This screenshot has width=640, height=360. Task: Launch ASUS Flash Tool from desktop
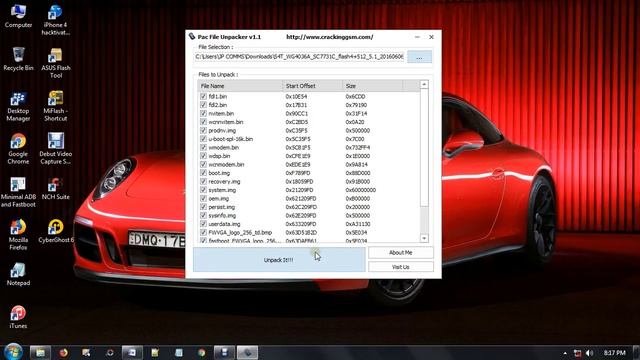pos(56,63)
